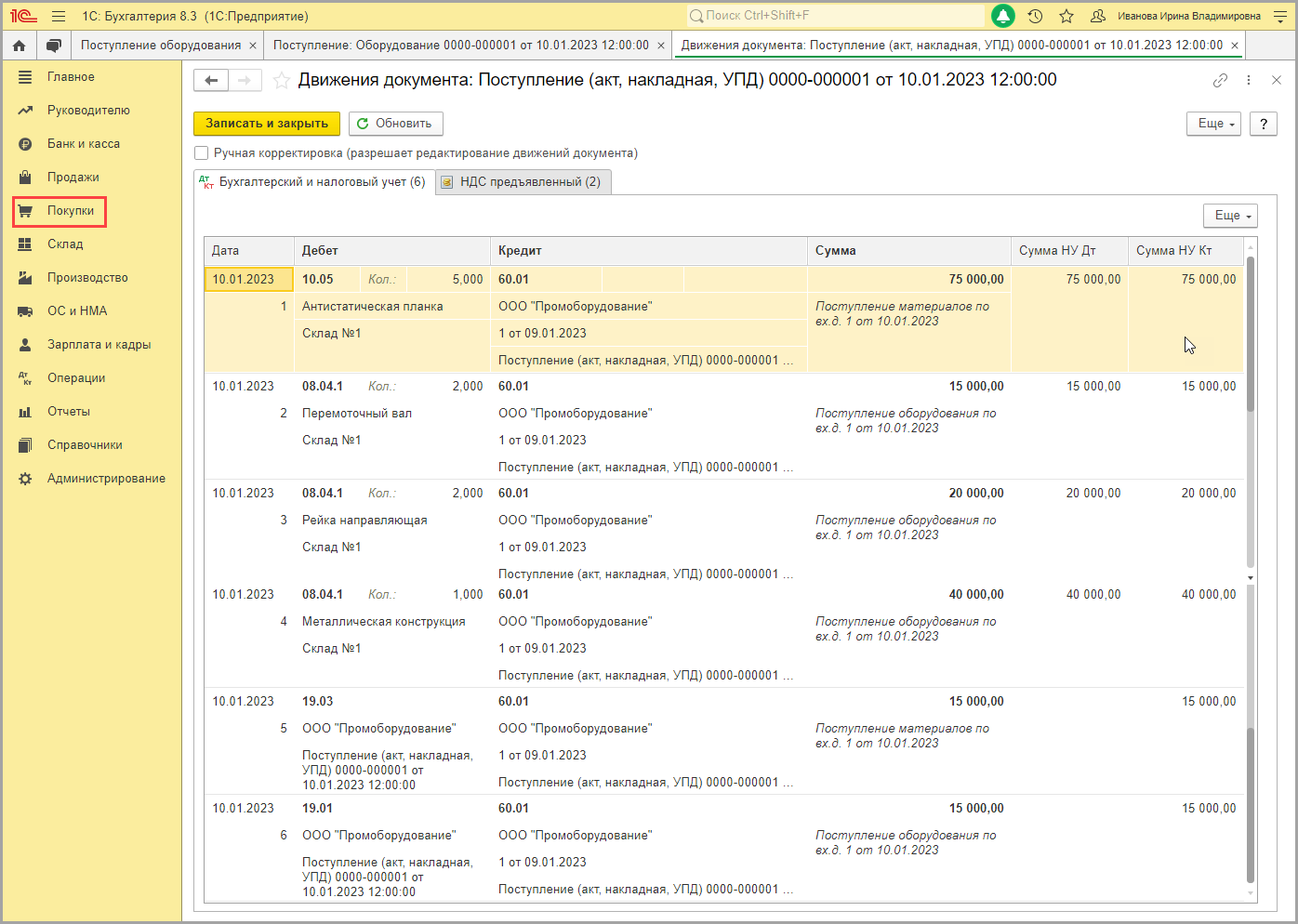Close the document movements form
The height and width of the screenshot is (924, 1298).
[1277, 81]
